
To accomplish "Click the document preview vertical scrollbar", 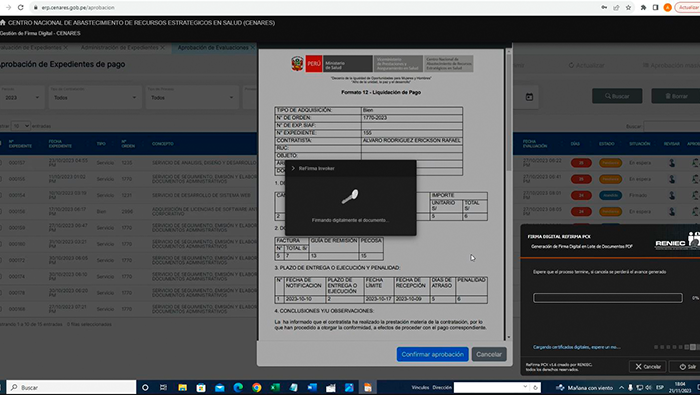I will coord(508,112).
